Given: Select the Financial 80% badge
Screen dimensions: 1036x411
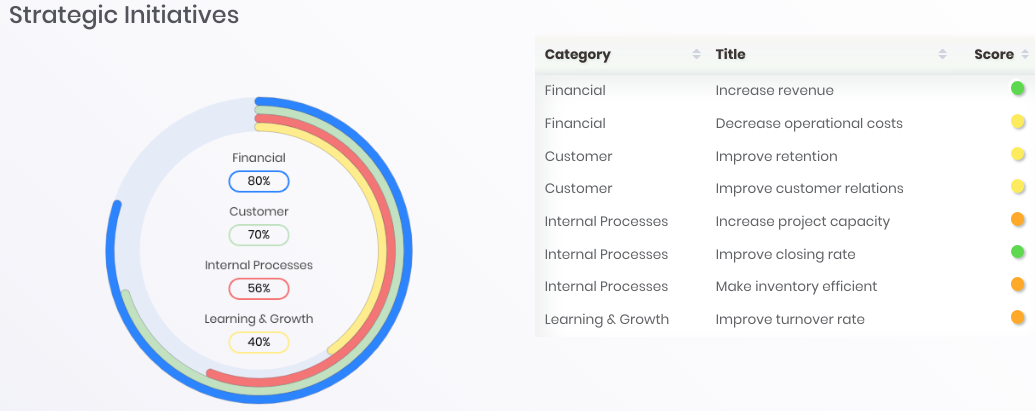Looking at the screenshot, I should 259,181.
